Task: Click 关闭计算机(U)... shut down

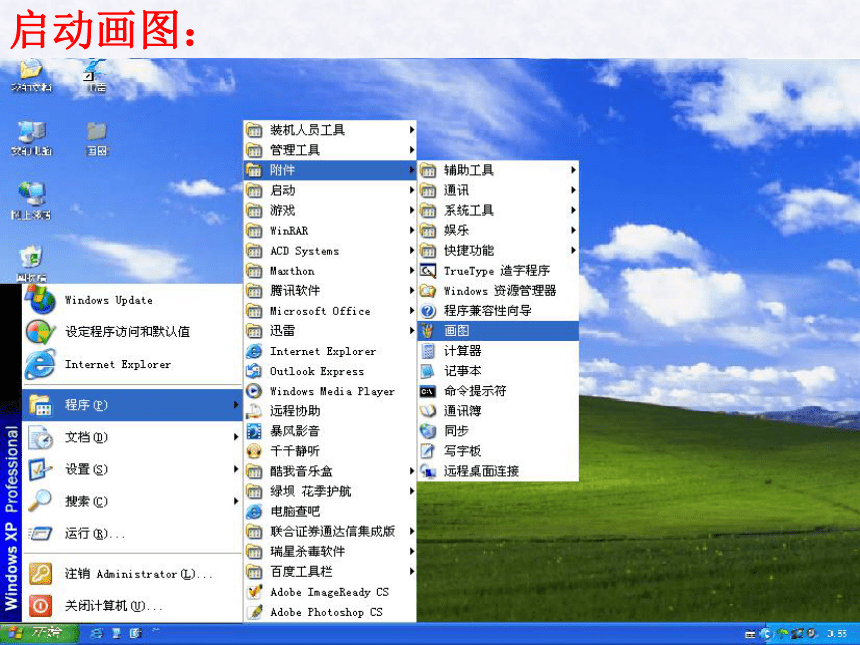Action: pyautogui.click(x=132, y=606)
